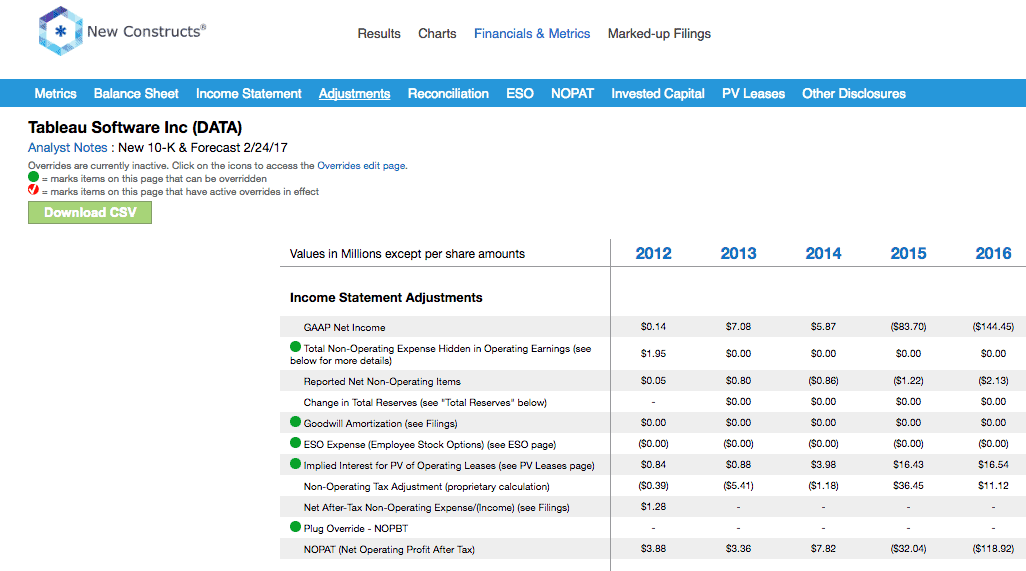Open the NOPAT tab

tap(573, 94)
